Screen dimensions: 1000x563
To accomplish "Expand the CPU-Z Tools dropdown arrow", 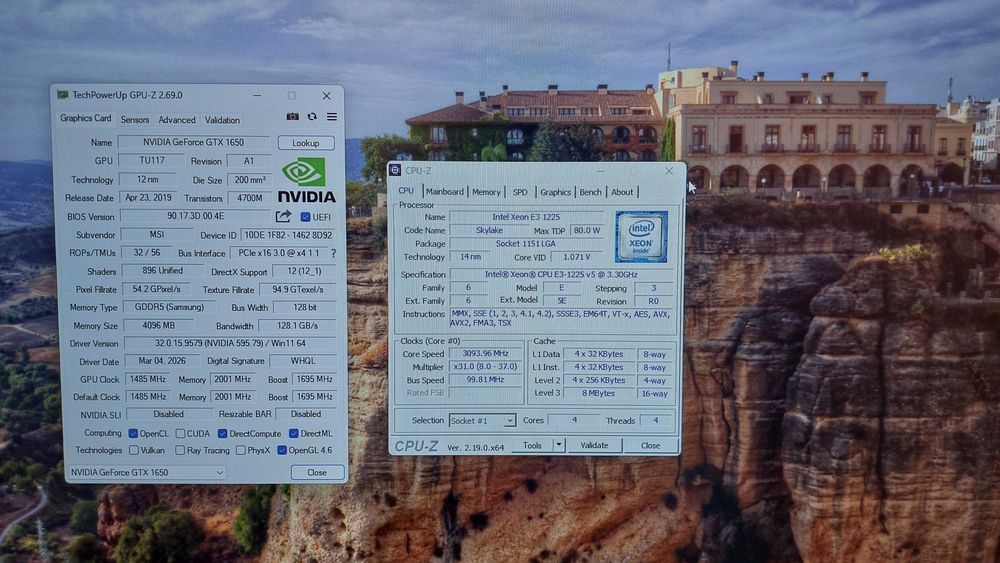I will pos(559,445).
